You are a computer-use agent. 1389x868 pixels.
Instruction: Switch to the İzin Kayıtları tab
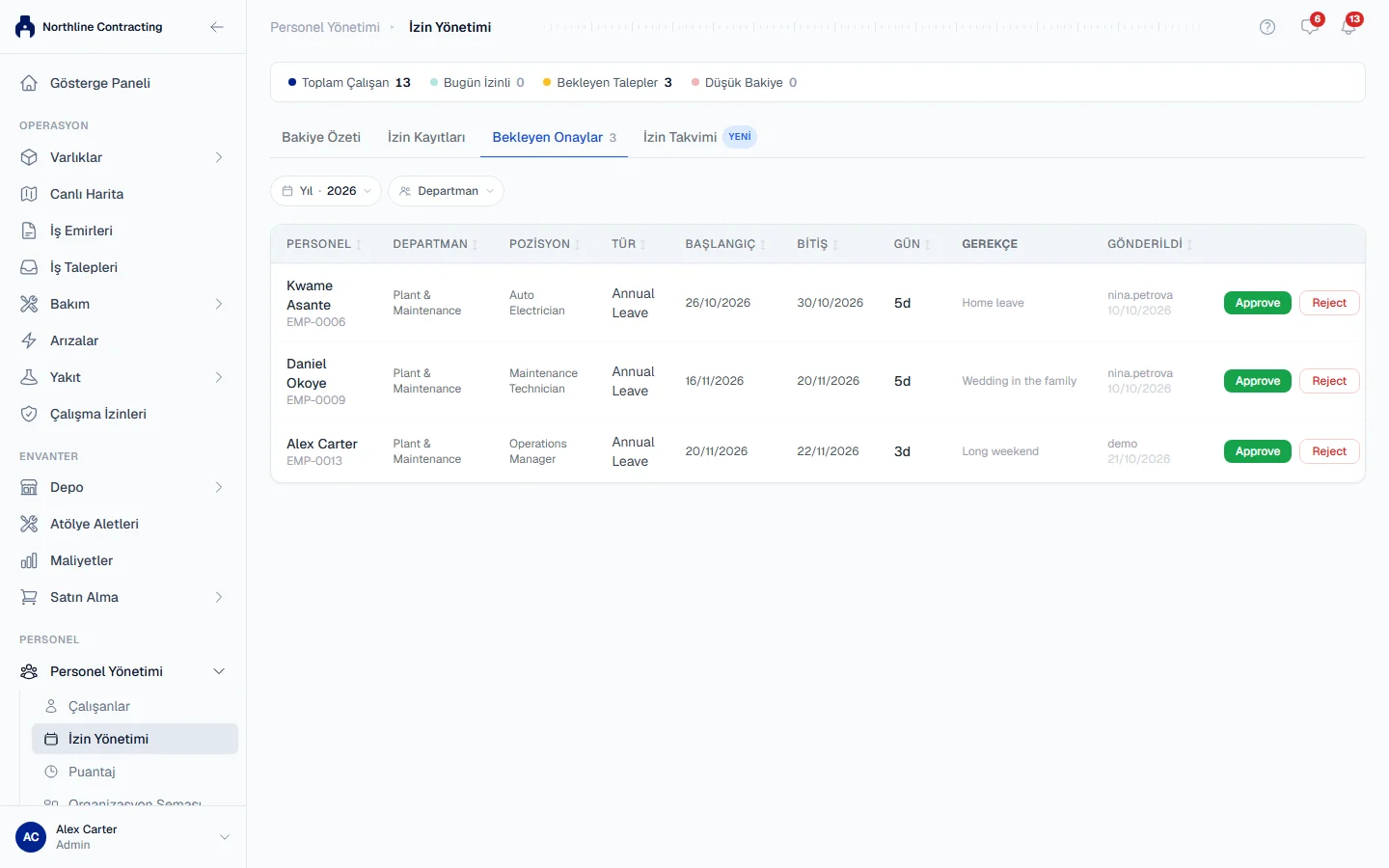(426, 137)
